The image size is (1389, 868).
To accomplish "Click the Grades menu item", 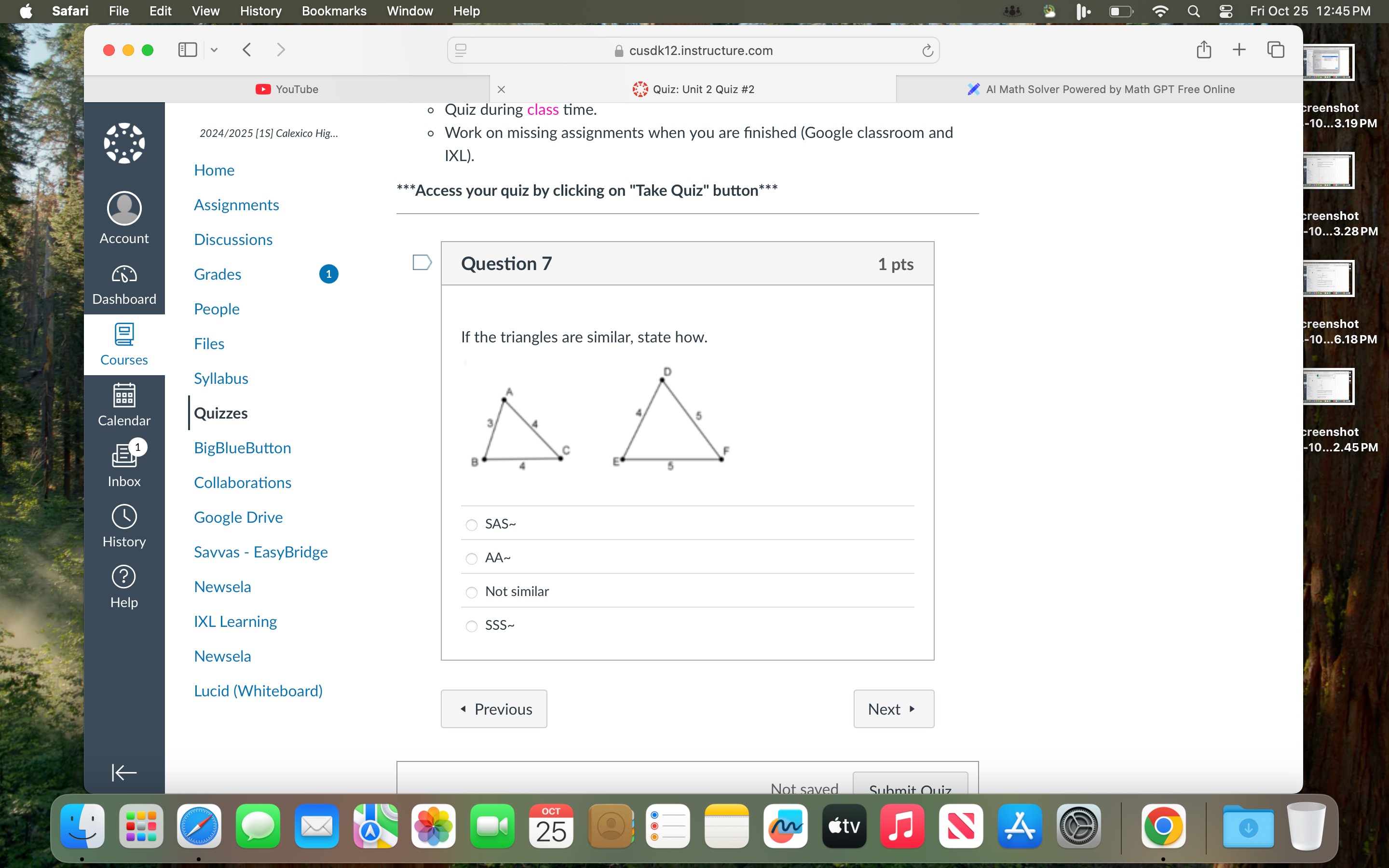I will [217, 274].
